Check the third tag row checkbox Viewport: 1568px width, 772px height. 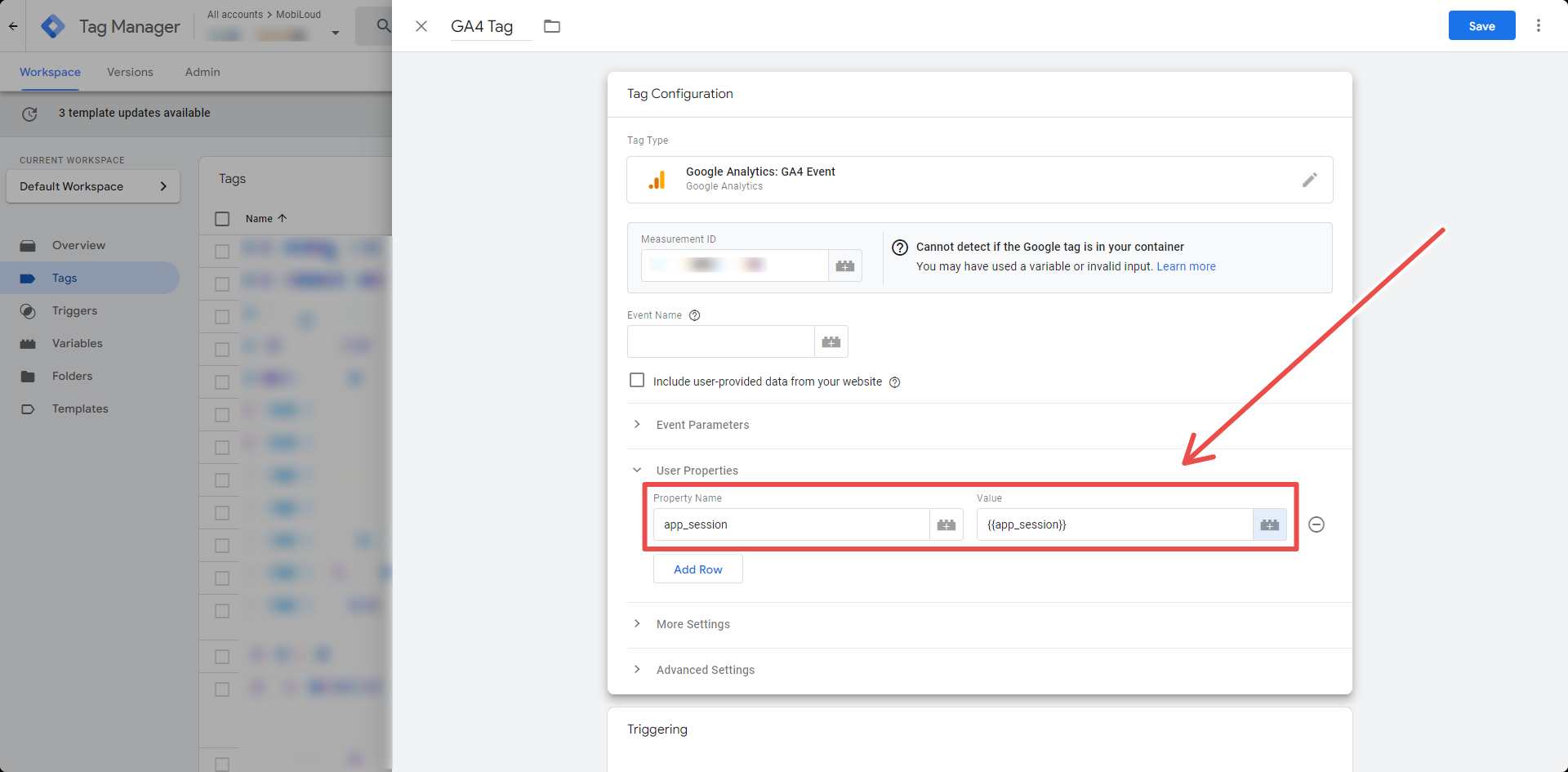pyautogui.click(x=222, y=317)
